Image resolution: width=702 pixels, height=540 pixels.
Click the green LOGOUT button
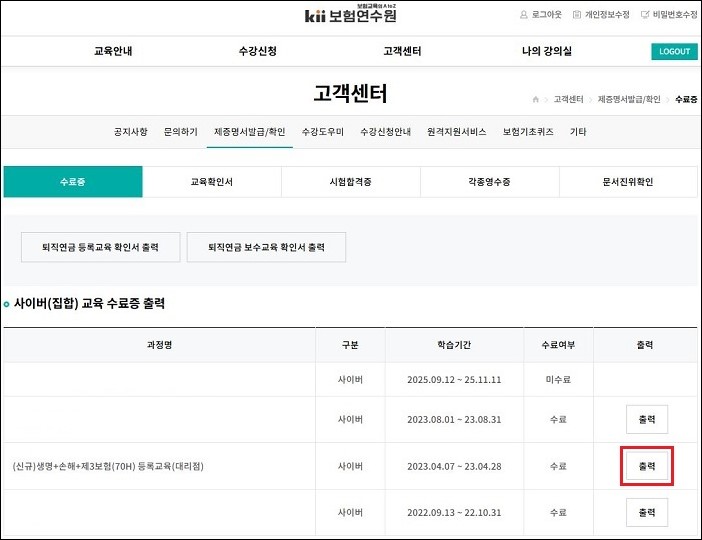(x=674, y=51)
